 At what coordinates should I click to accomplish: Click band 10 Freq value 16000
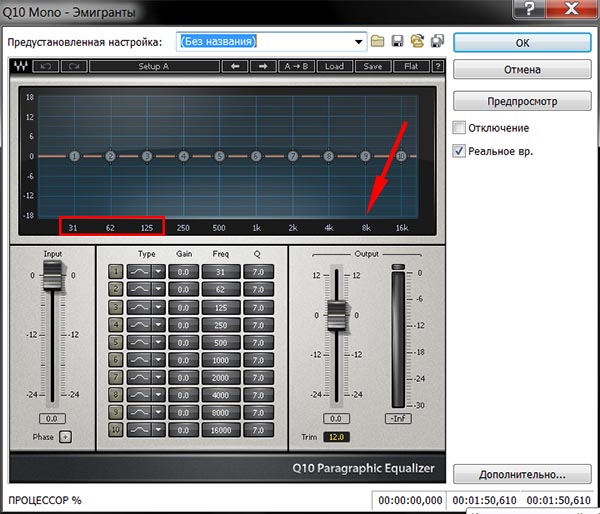coord(221,430)
